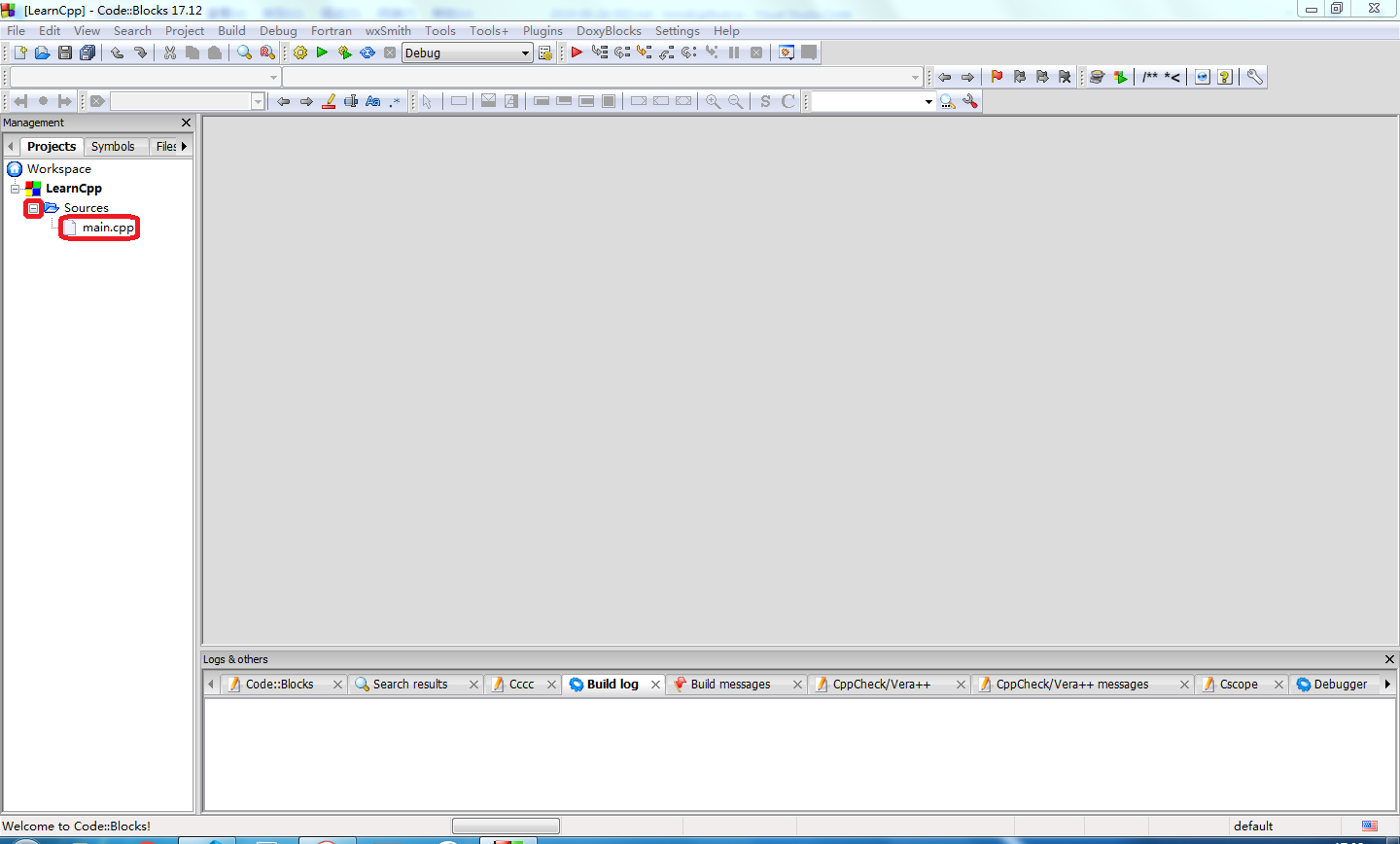Viewport: 1400px width, 844px height.
Task: Click the Build gear icon
Action: pos(300,53)
